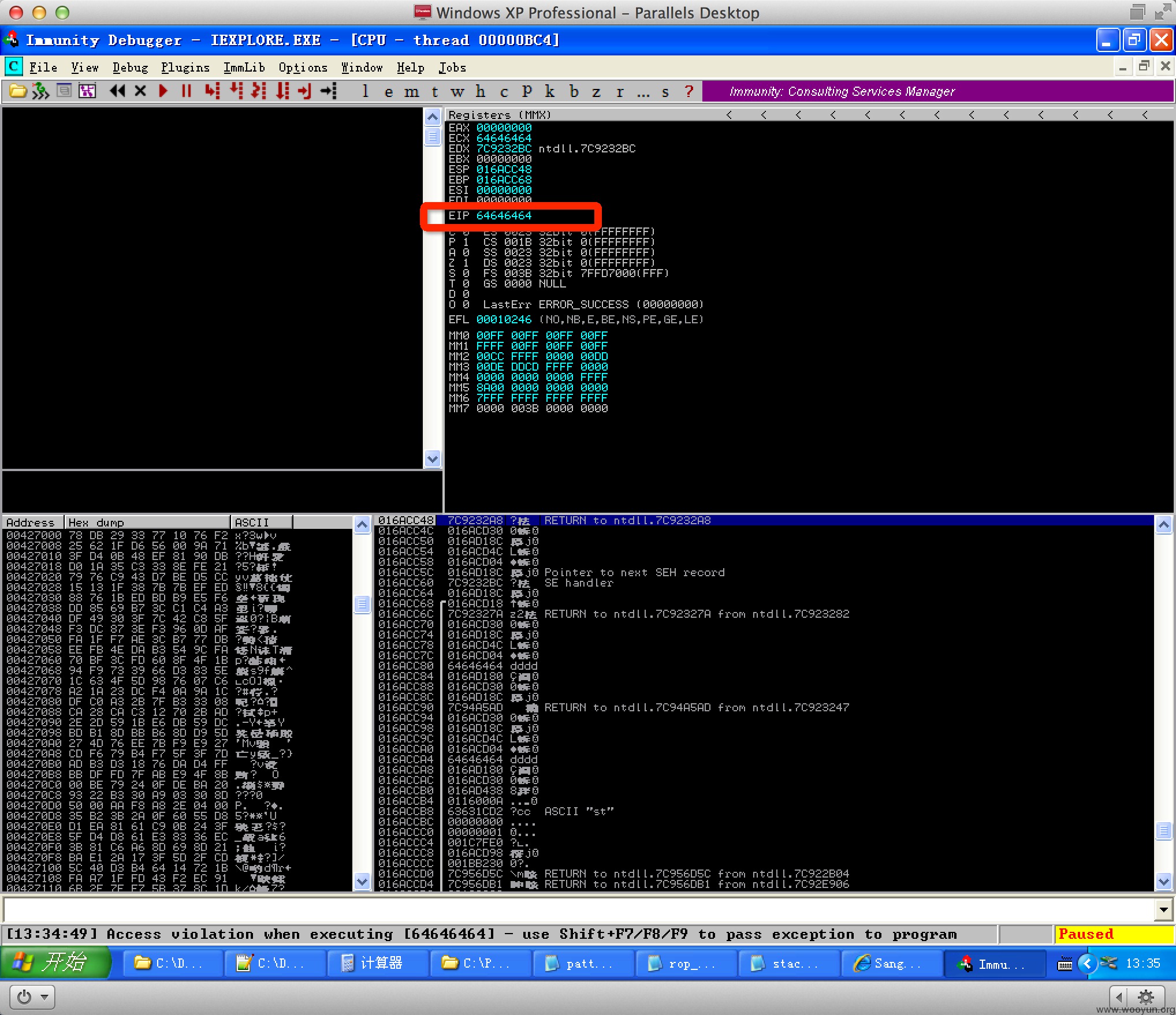Show Windows via 'w' button
Viewport: 1176px width, 1015px height.
pyautogui.click(x=457, y=91)
